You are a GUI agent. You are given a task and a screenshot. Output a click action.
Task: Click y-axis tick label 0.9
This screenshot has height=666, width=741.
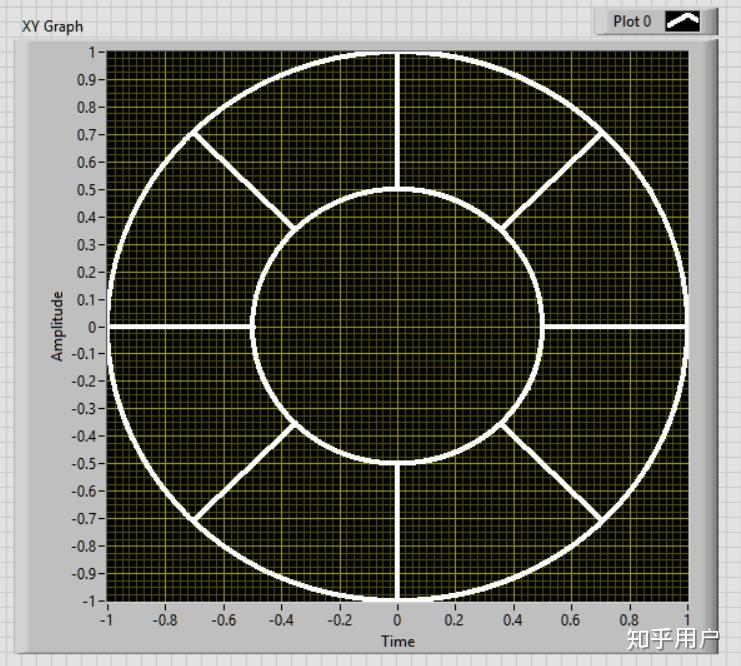click(86, 79)
